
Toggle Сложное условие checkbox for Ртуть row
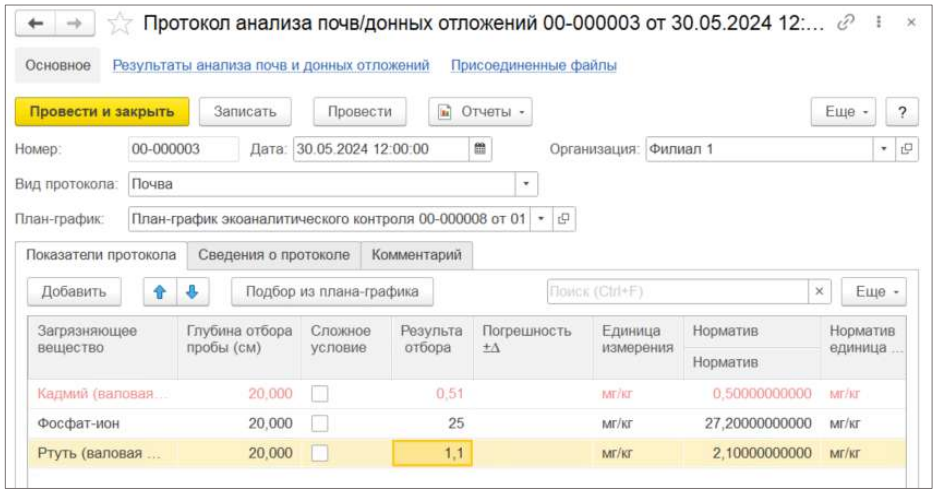pyautogui.click(x=320, y=453)
